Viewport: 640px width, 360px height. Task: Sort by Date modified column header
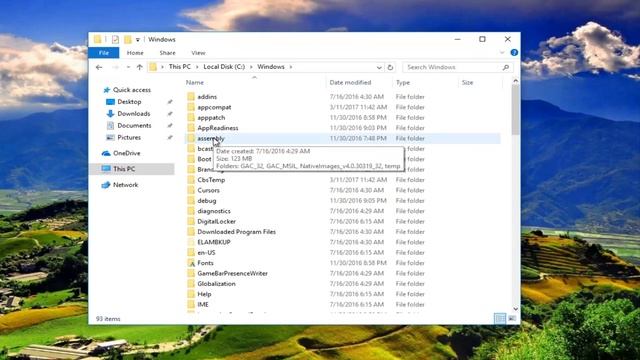coord(350,82)
